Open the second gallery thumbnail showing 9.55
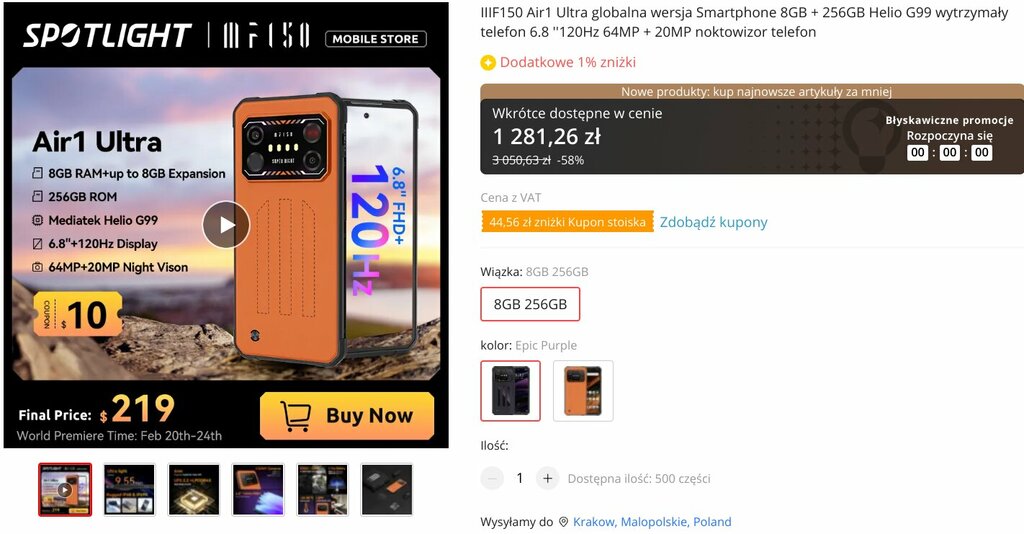 pos(129,490)
